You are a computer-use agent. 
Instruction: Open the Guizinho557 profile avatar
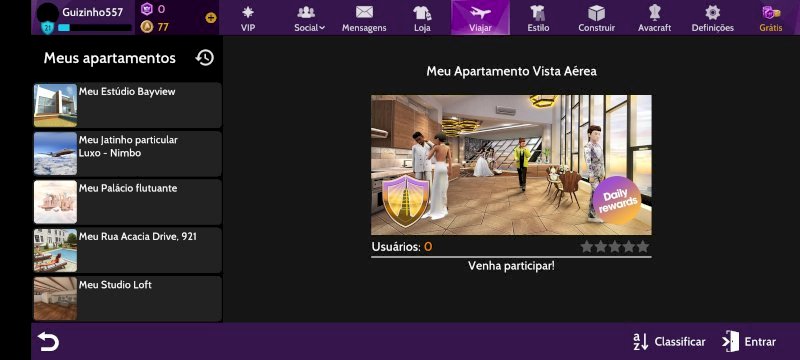click(x=48, y=13)
